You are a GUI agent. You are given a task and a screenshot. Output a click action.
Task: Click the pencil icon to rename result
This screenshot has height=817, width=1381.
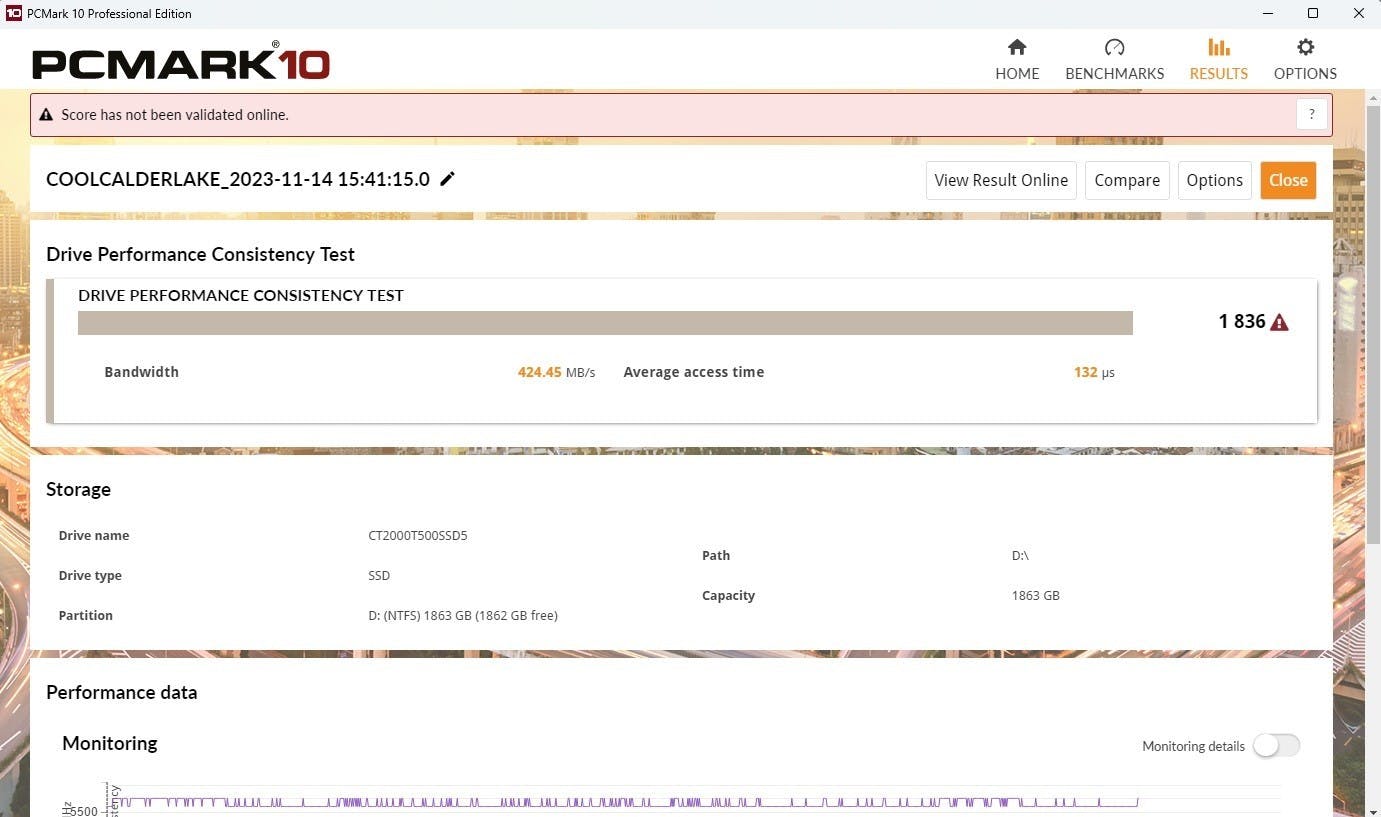coord(448,179)
